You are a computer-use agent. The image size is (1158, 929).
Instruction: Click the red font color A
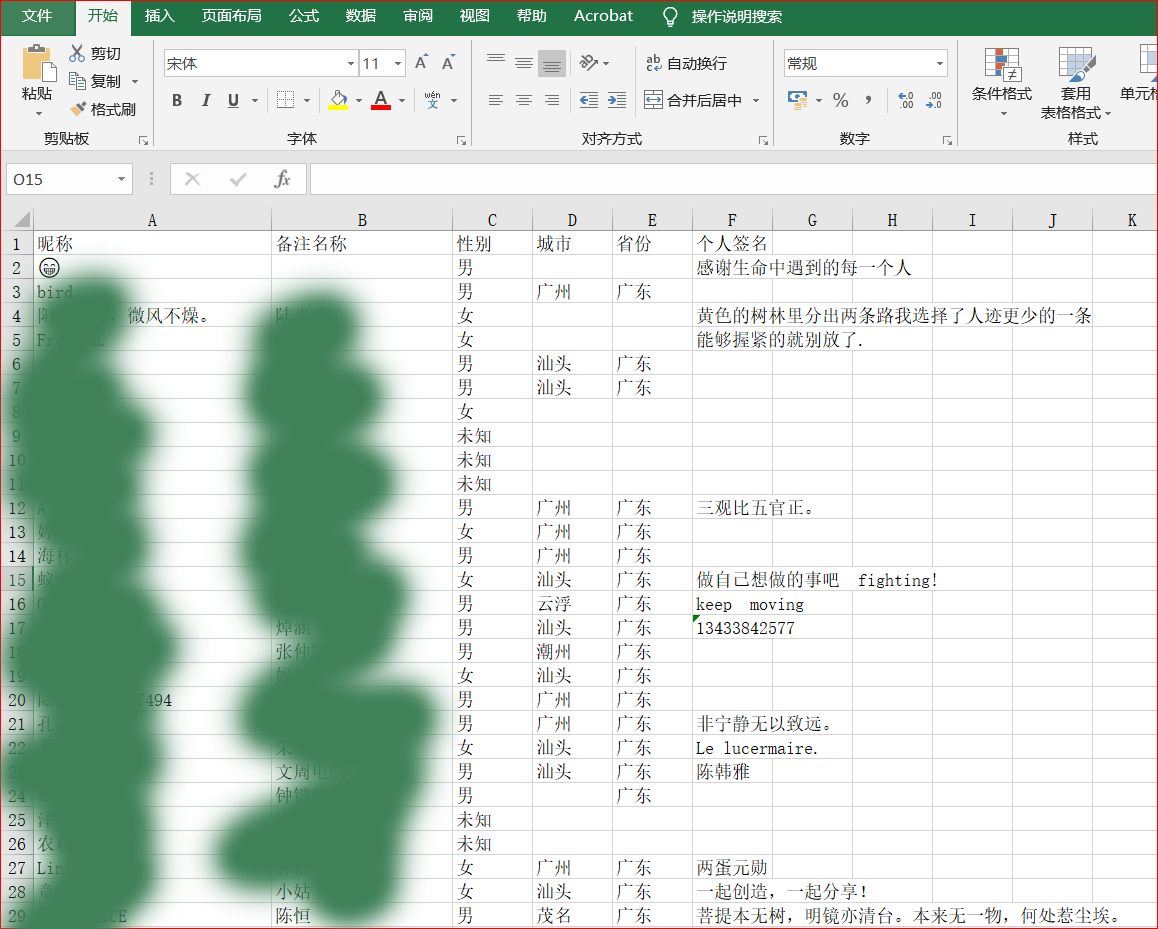380,100
